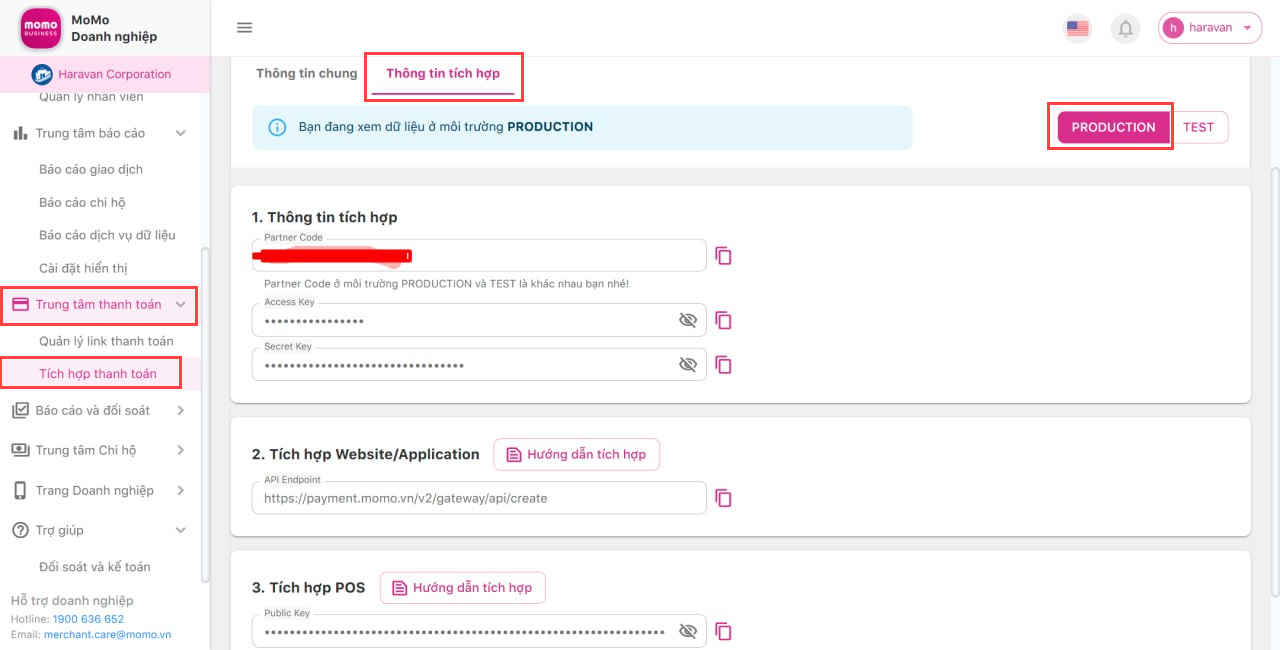Copy the Partner Code value
This screenshot has height=650, width=1280.
724,256
